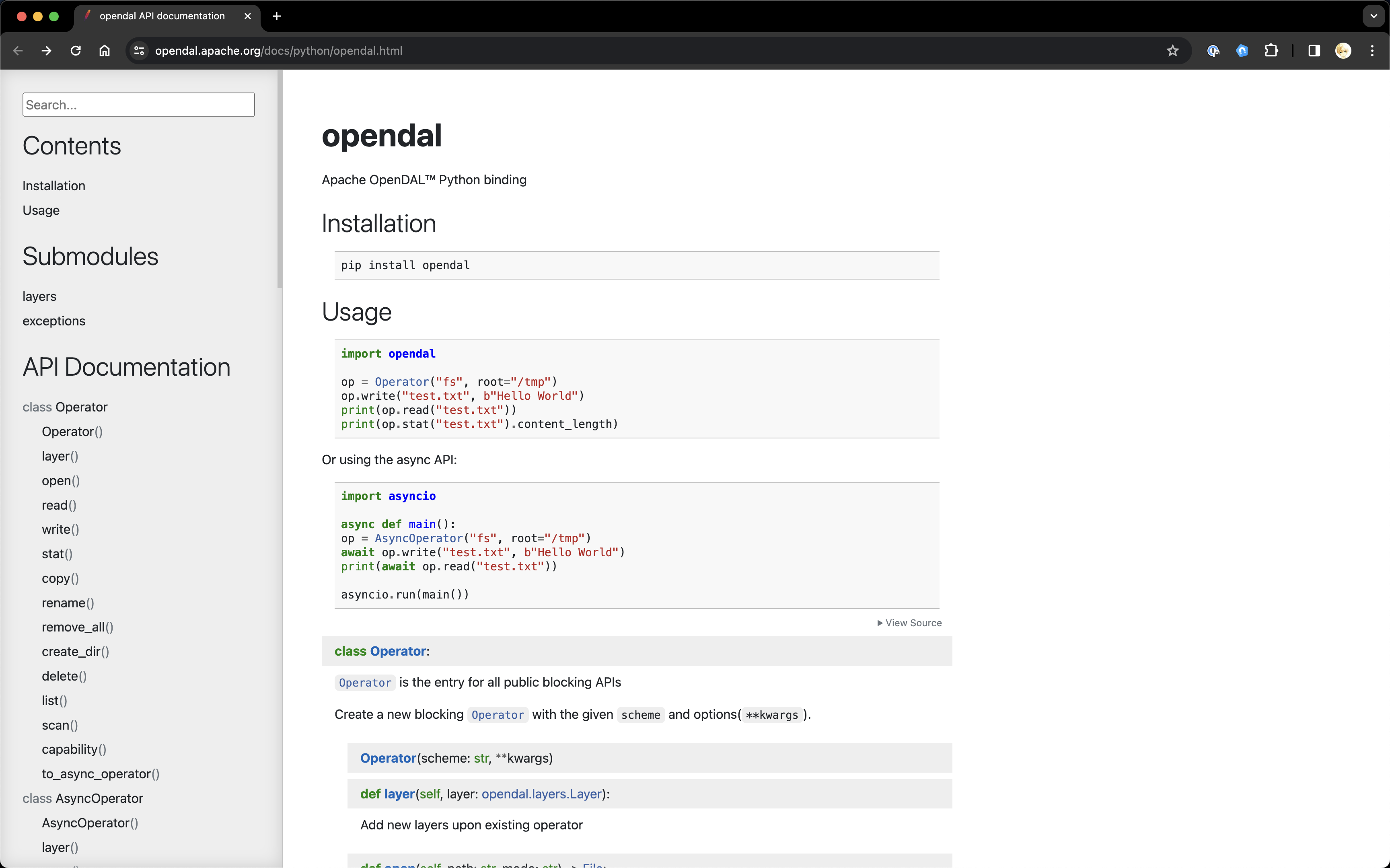Open the Extensions puzzle icon
The width and height of the screenshot is (1390, 868).
tap(1271, 51)
